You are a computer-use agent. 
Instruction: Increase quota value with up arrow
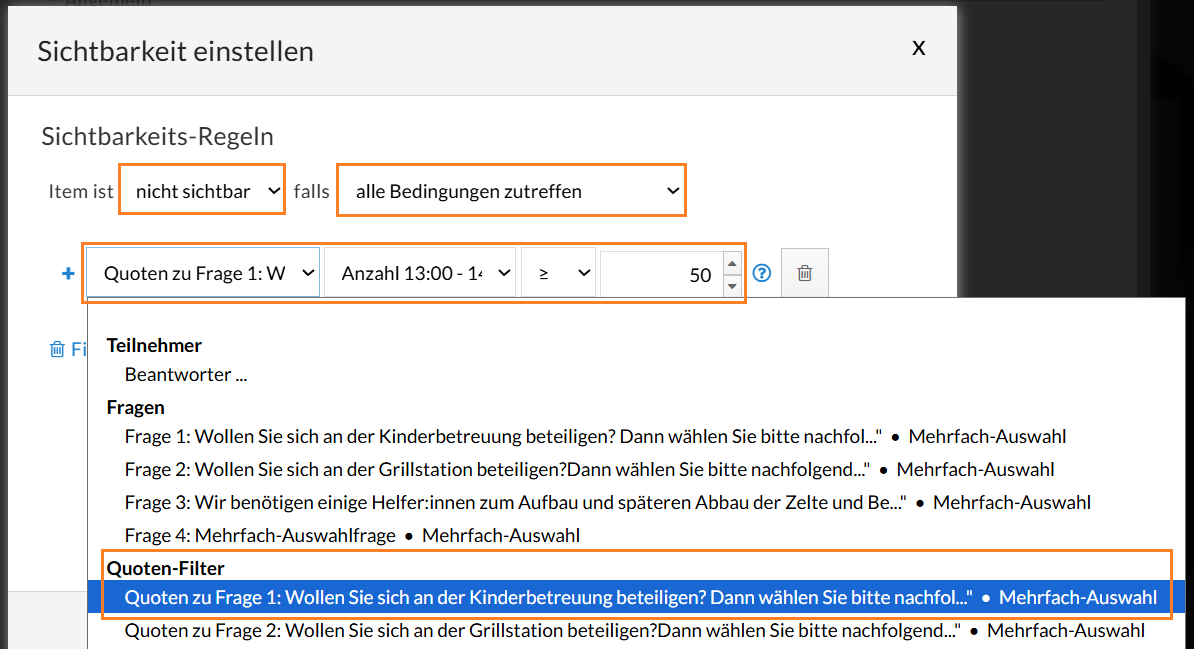tap(732, 265)
